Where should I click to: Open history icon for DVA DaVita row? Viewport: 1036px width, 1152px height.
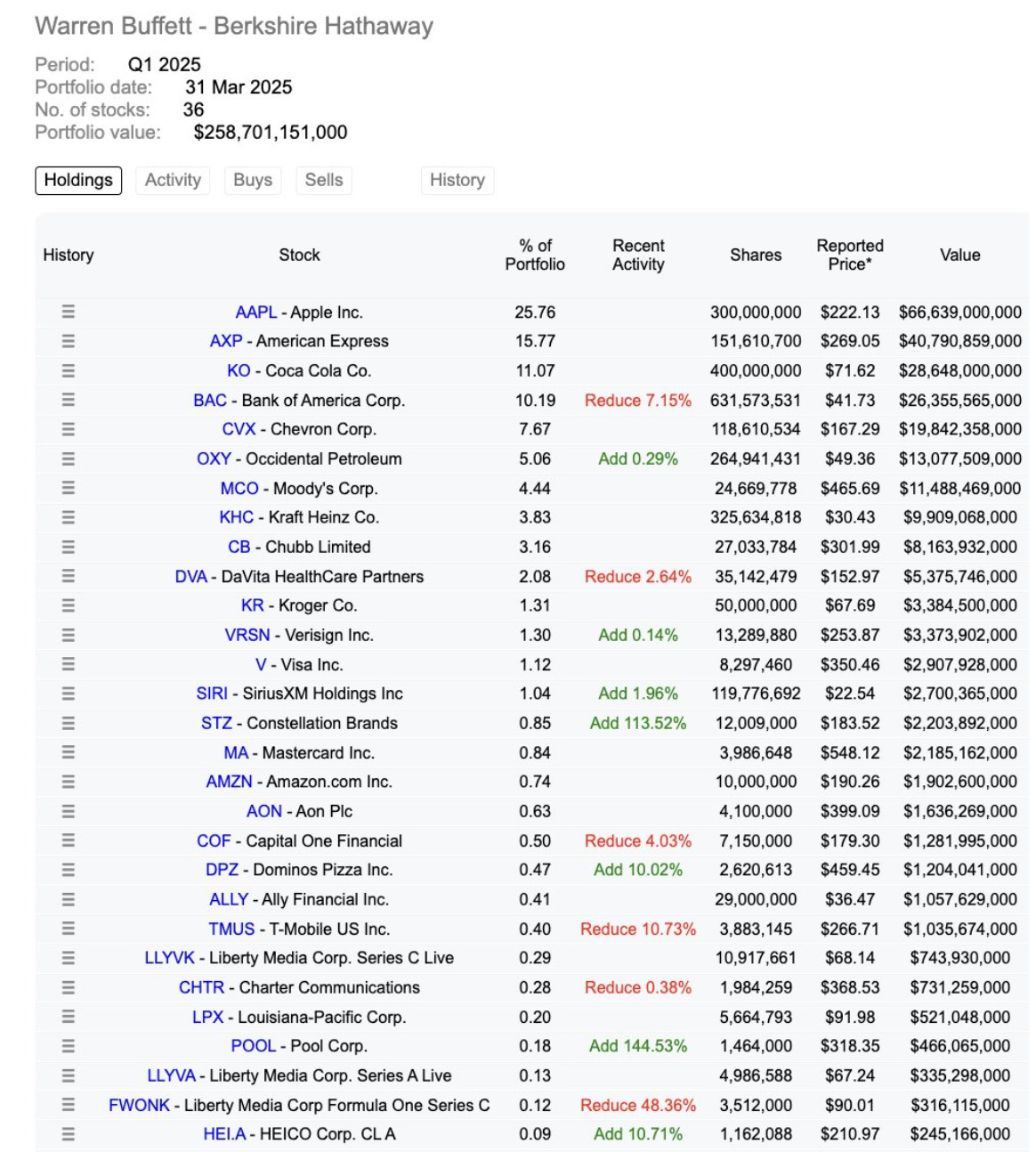point(69,576)
